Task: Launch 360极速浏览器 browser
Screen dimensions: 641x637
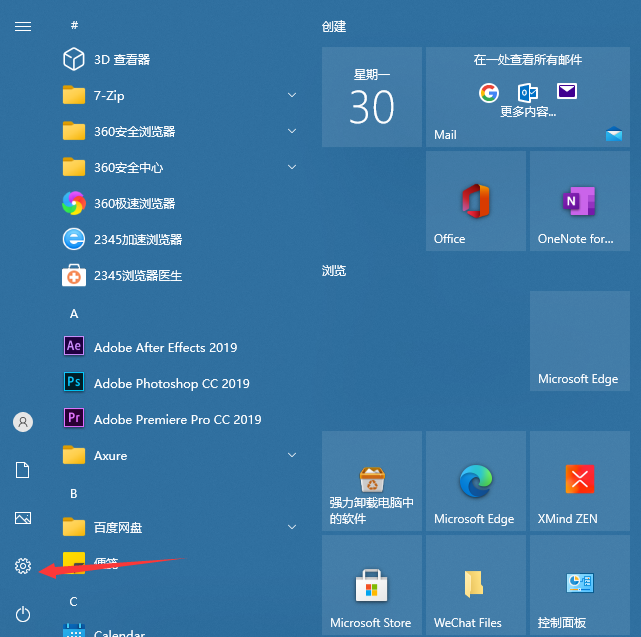Action: pos(134,203)
